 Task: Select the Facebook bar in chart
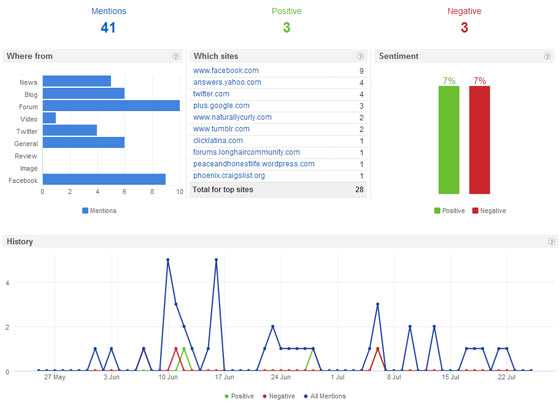point(104,179)
